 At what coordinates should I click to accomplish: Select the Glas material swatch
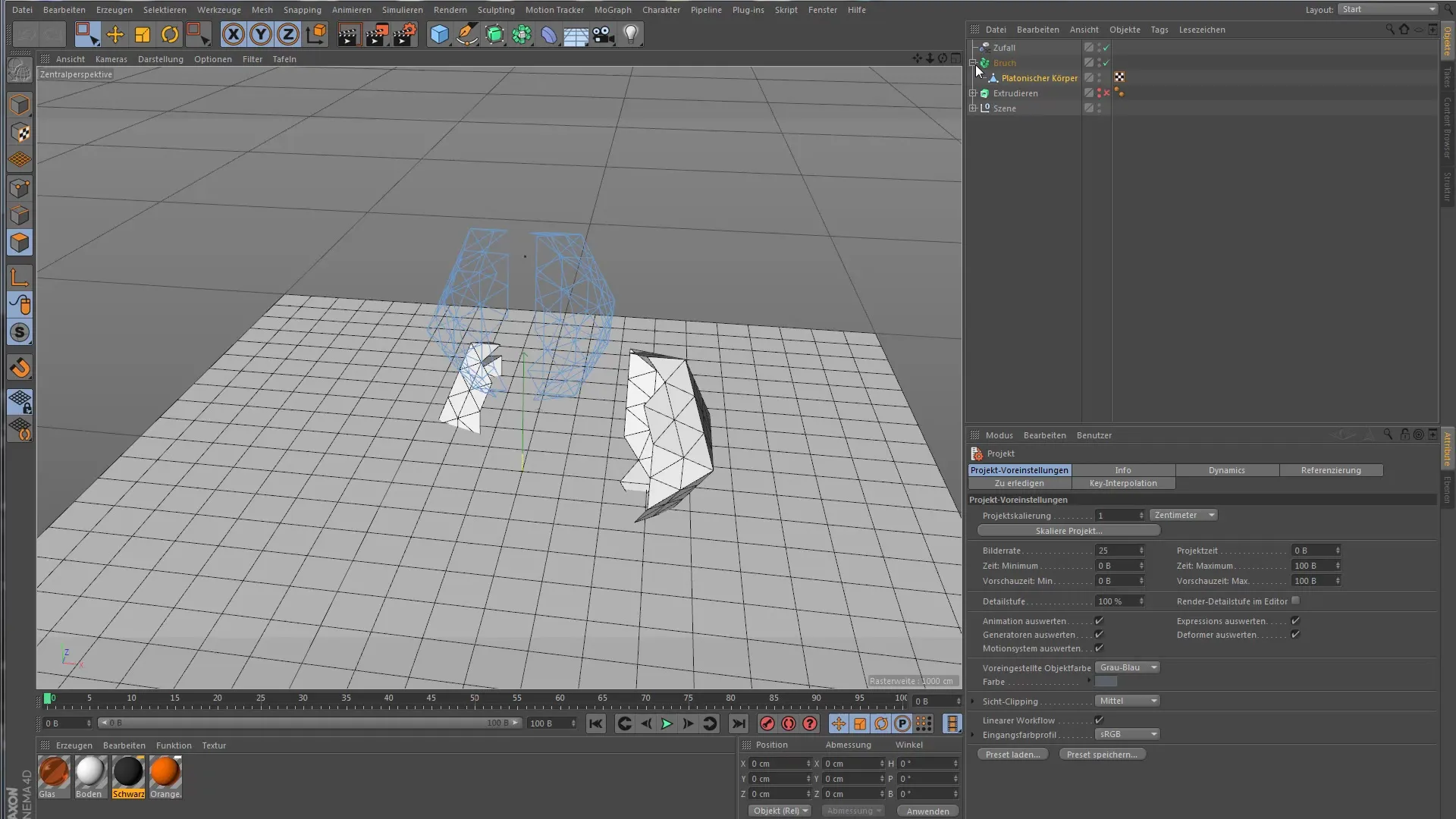[x=54, y=772]
